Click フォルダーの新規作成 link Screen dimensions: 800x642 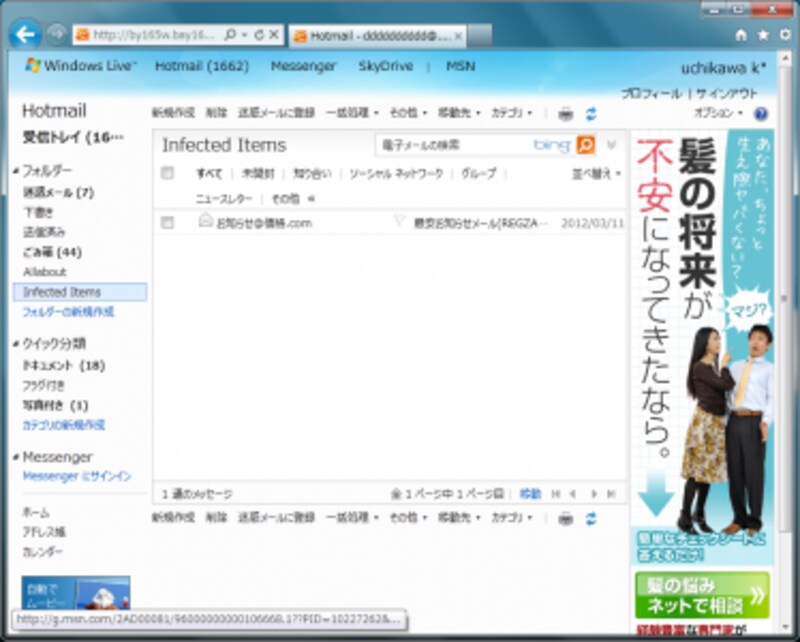pyautogui.click(x=68, y=312)
